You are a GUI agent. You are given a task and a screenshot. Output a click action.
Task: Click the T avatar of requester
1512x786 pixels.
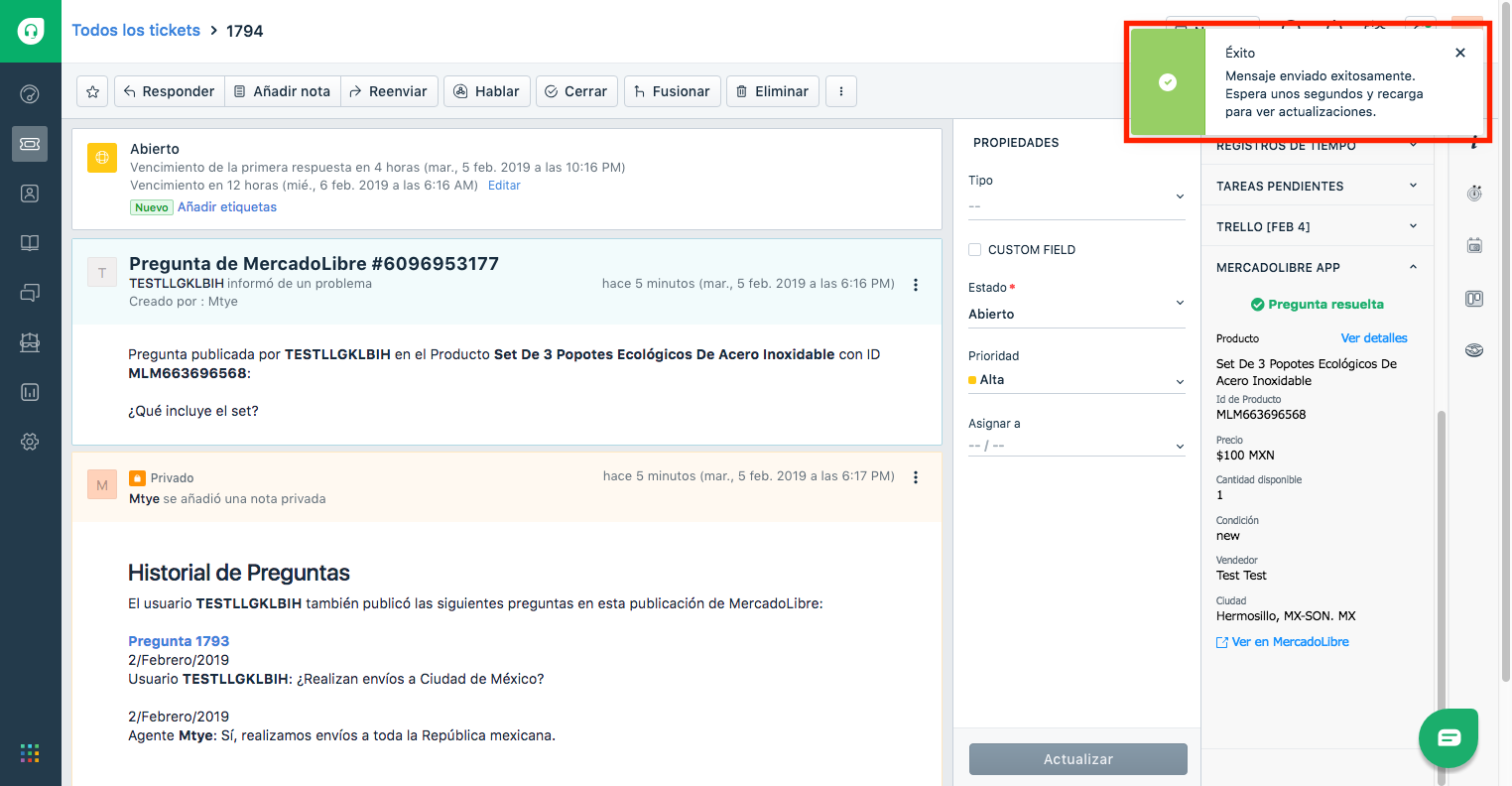point(102,273)
